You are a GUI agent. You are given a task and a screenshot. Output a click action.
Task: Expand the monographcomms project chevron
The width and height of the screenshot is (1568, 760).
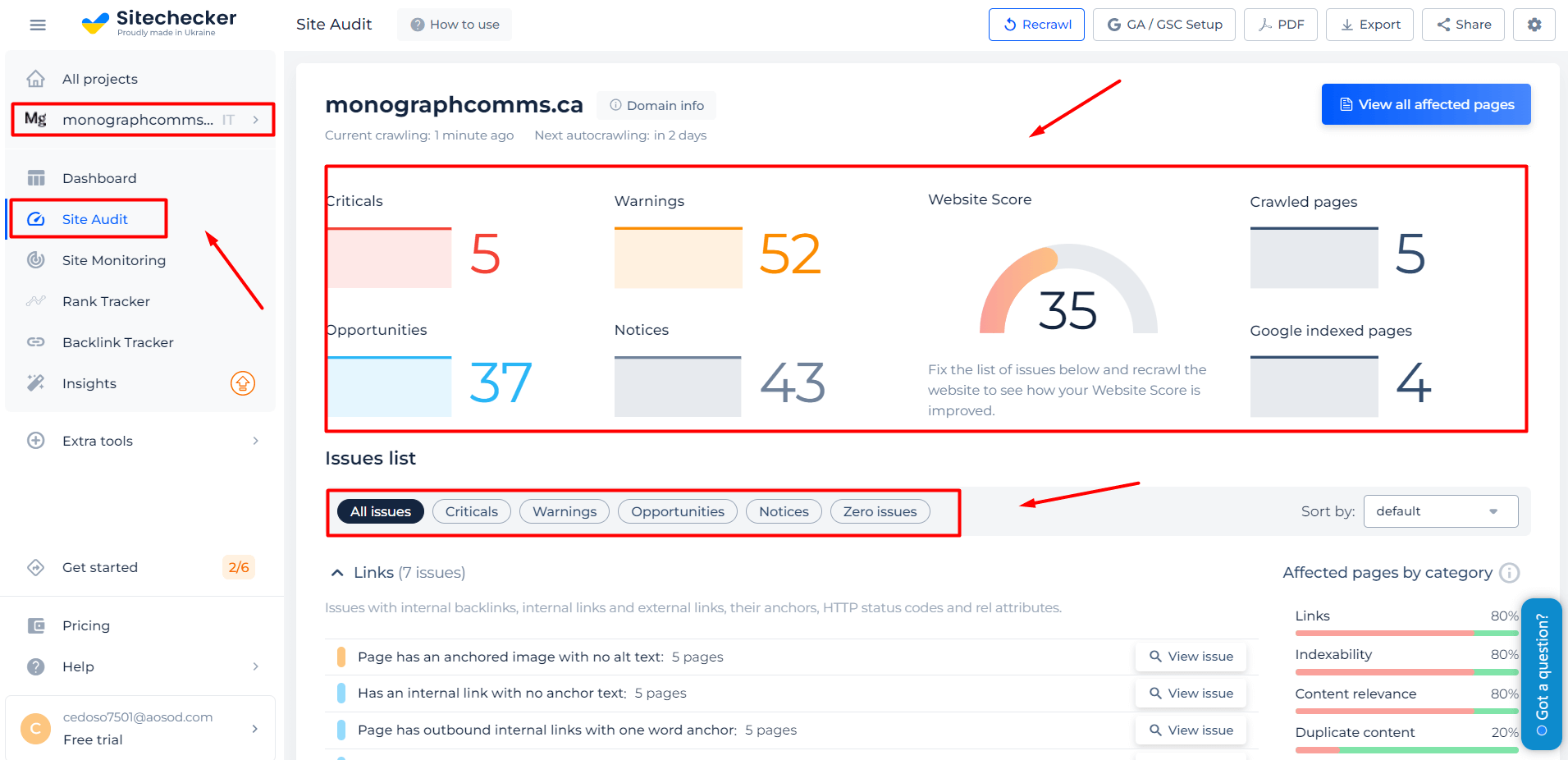[256, 120]
